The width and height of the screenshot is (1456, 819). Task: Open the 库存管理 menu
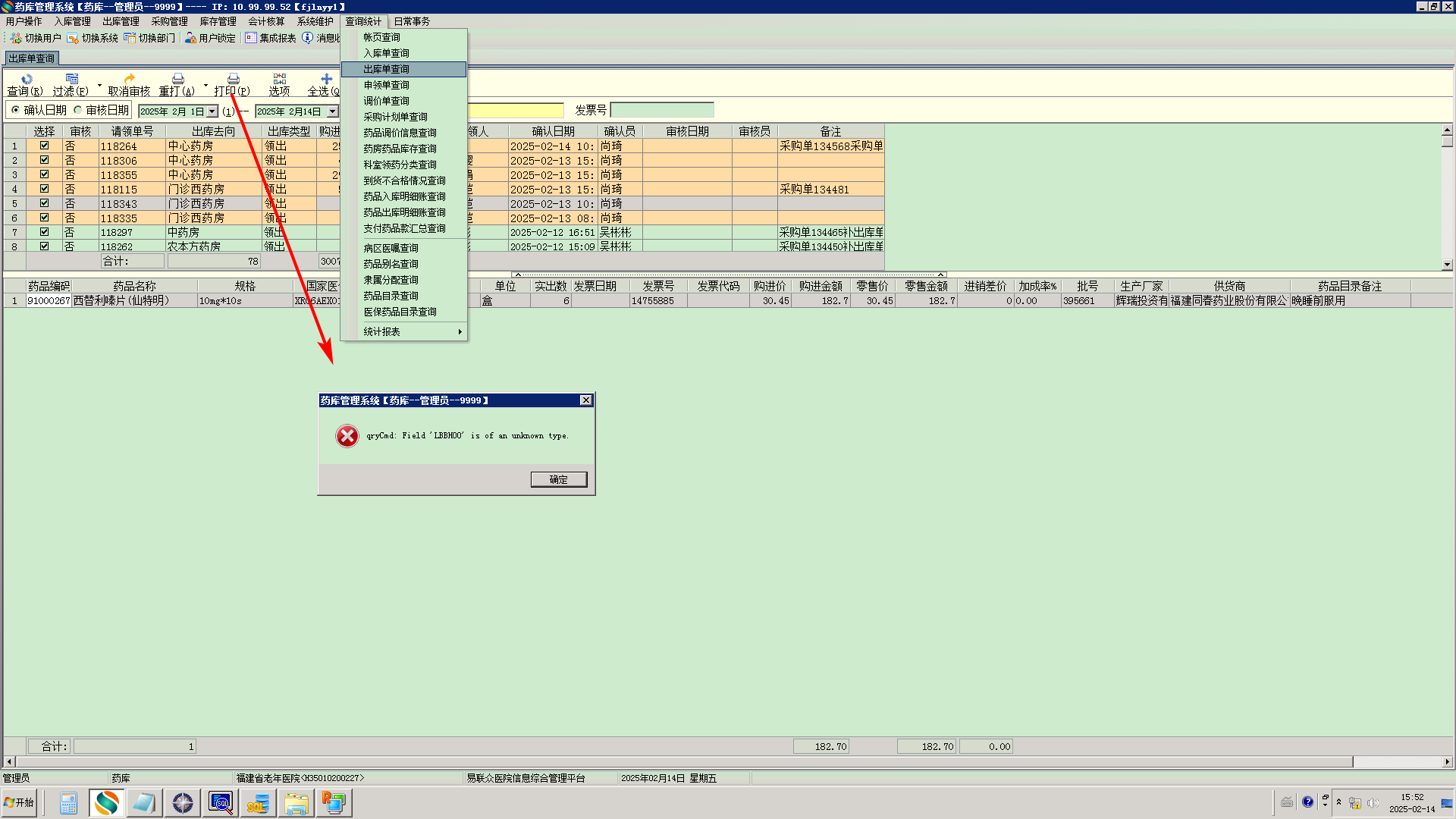(218, 21)
